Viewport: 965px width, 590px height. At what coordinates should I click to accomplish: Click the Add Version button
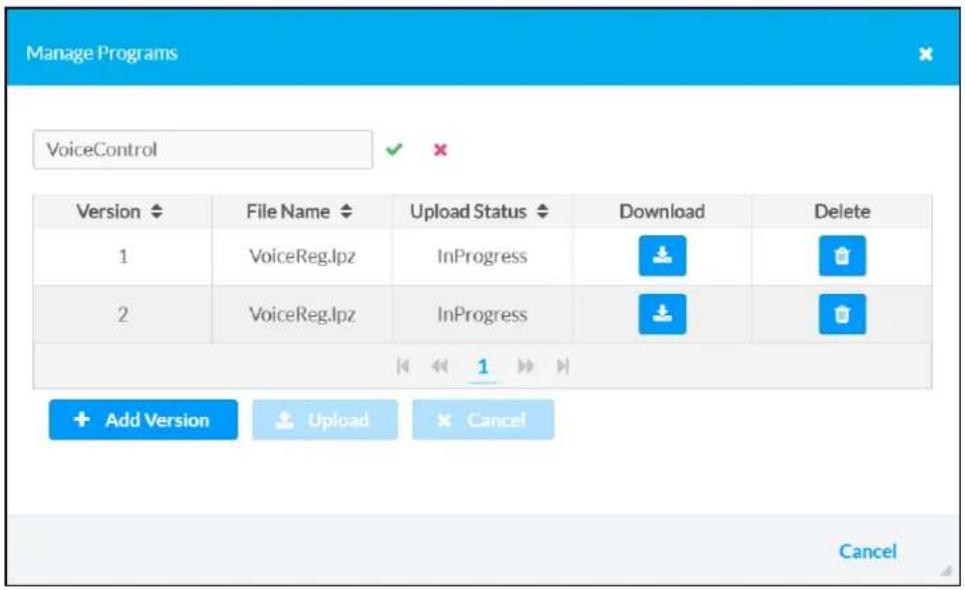[143, 420]
